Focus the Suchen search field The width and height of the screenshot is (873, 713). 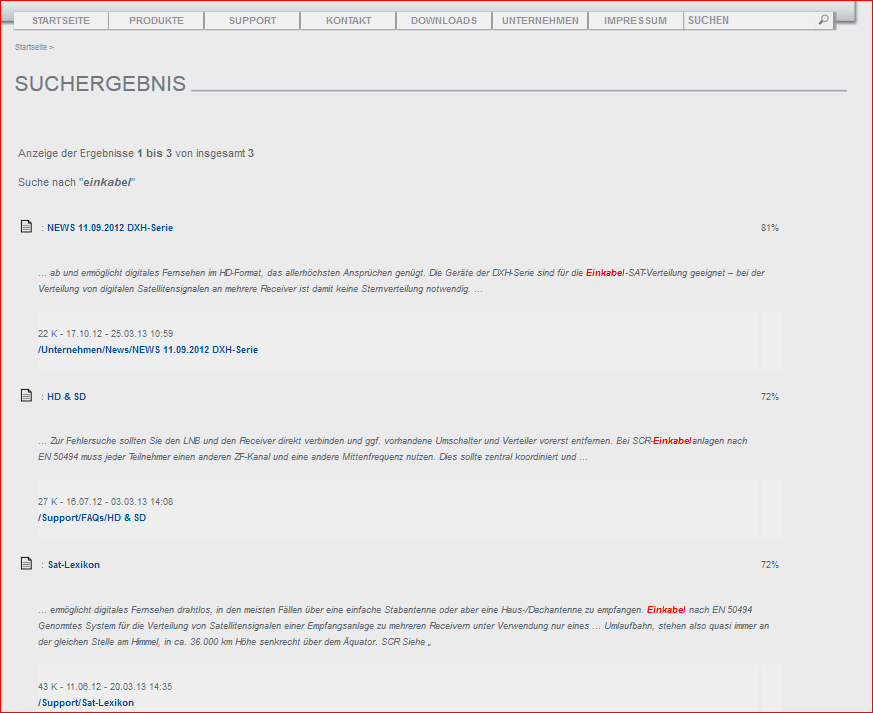748,21
